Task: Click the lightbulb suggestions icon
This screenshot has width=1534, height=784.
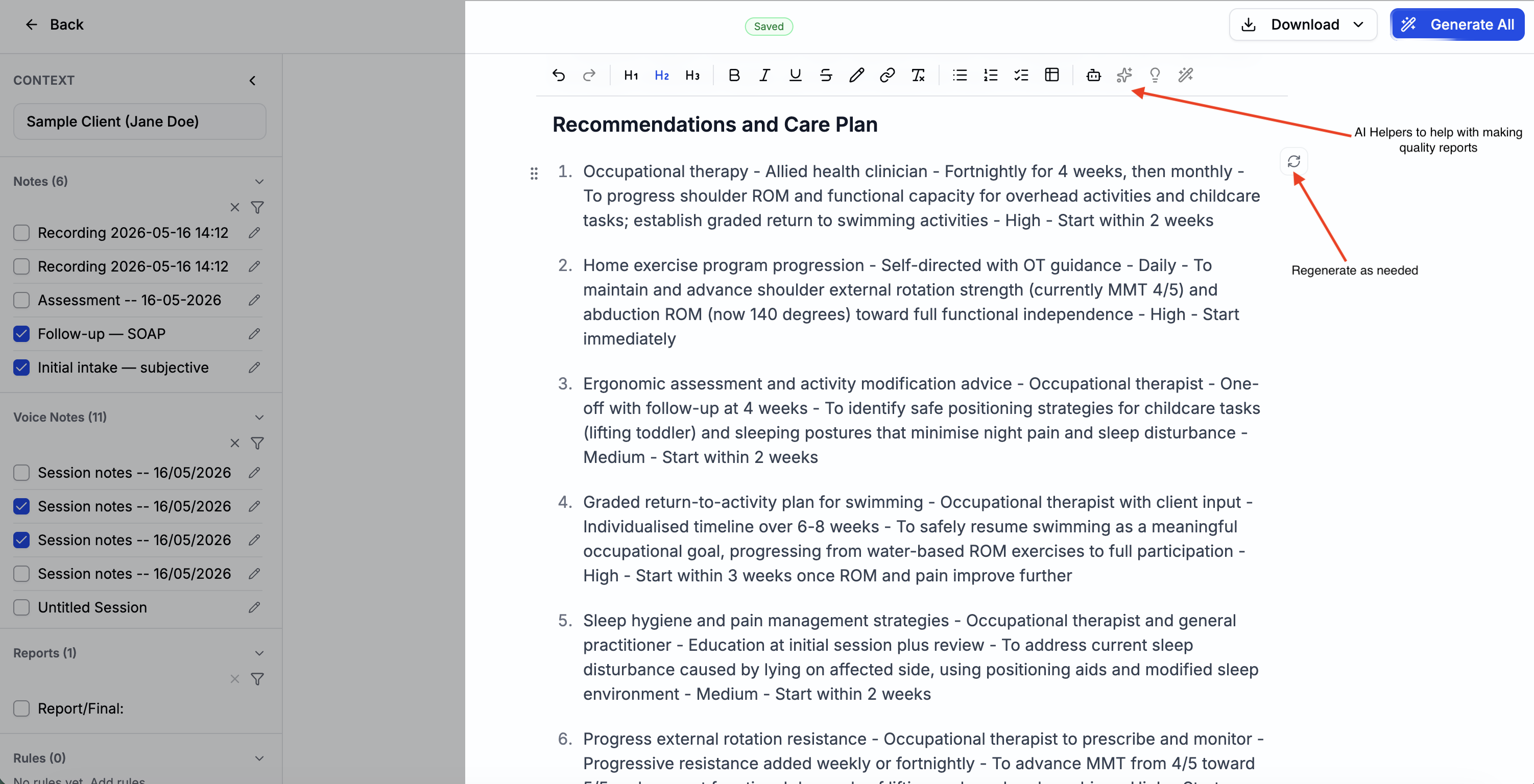Action: coord(1155,75)
